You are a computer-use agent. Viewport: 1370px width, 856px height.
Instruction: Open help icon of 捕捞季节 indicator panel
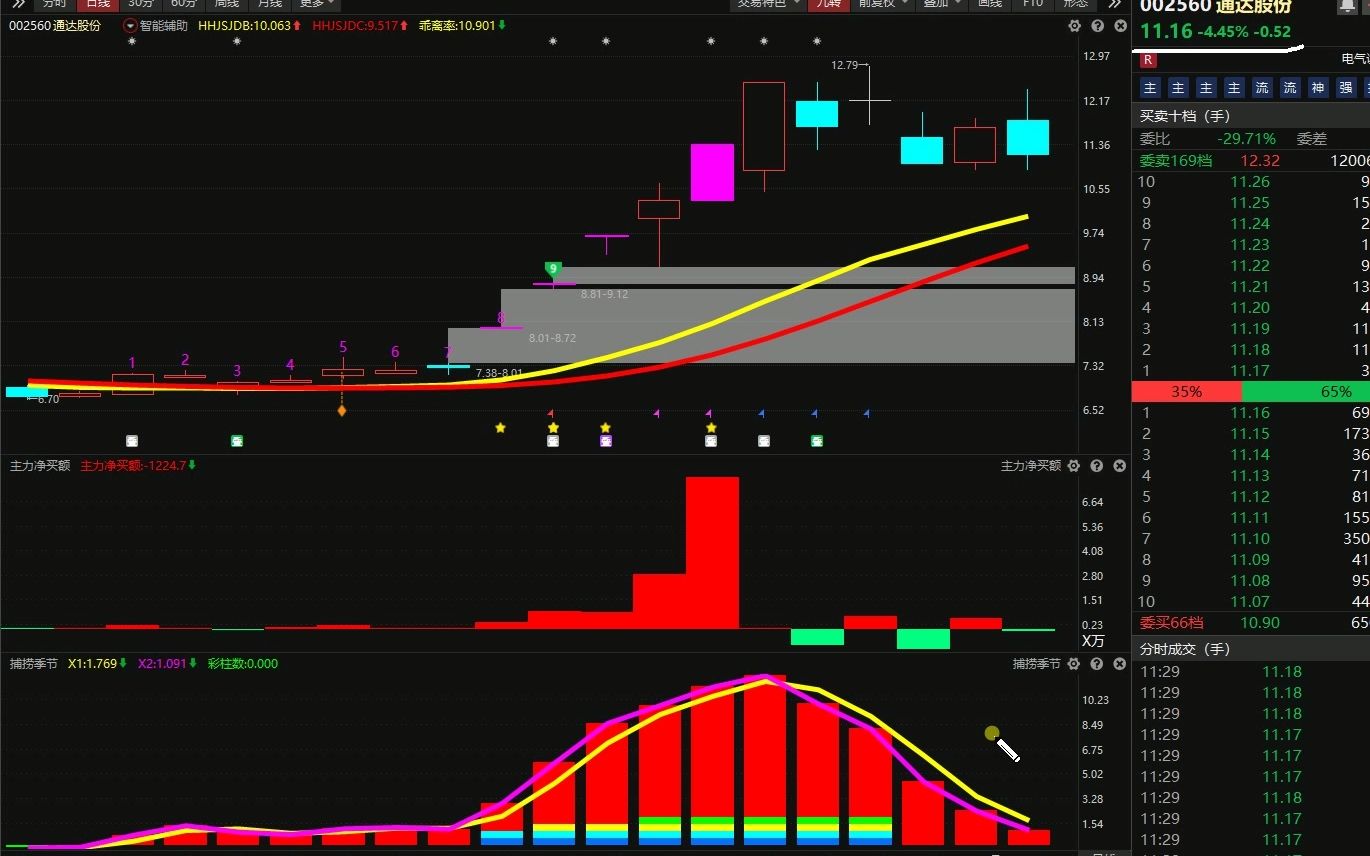click(1097, 664)
